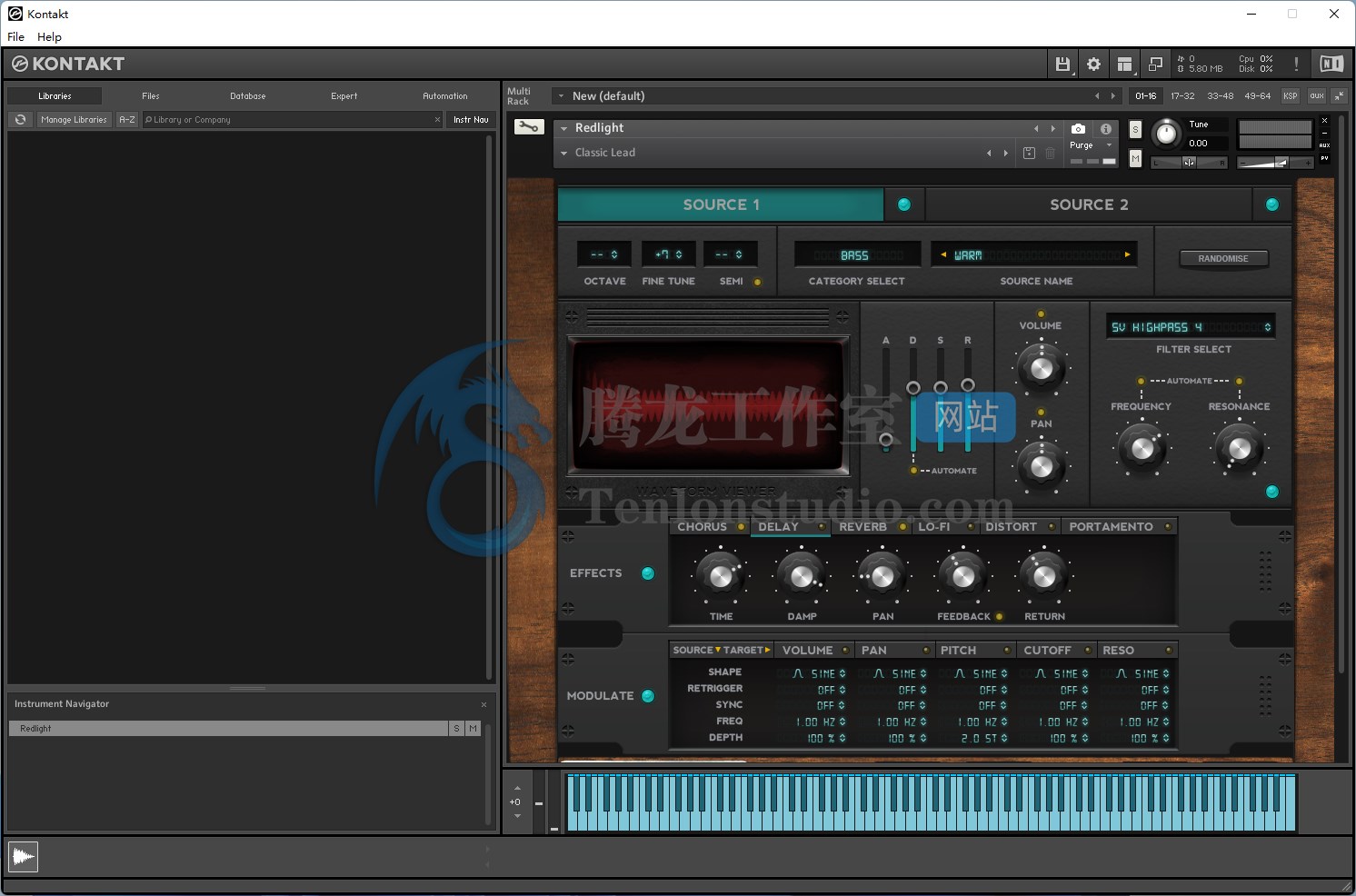Go to next instrument in Redlight header

(x=1053, y=128)
